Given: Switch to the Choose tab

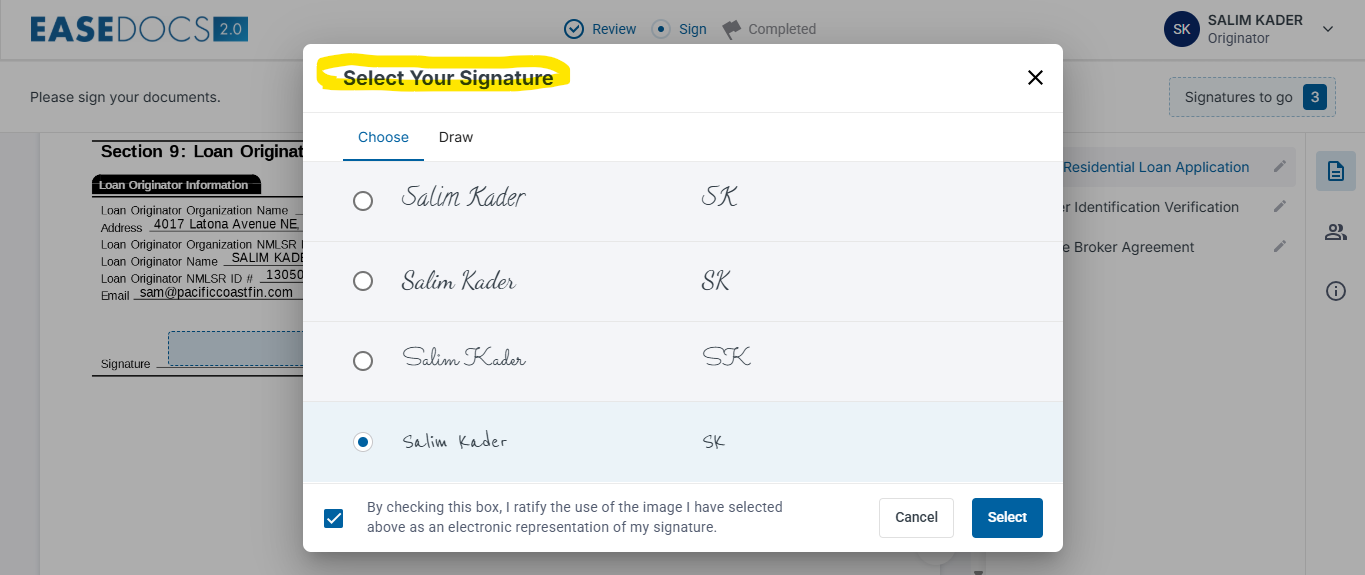Looking at the screenshot, I should [x=383, y=137].
